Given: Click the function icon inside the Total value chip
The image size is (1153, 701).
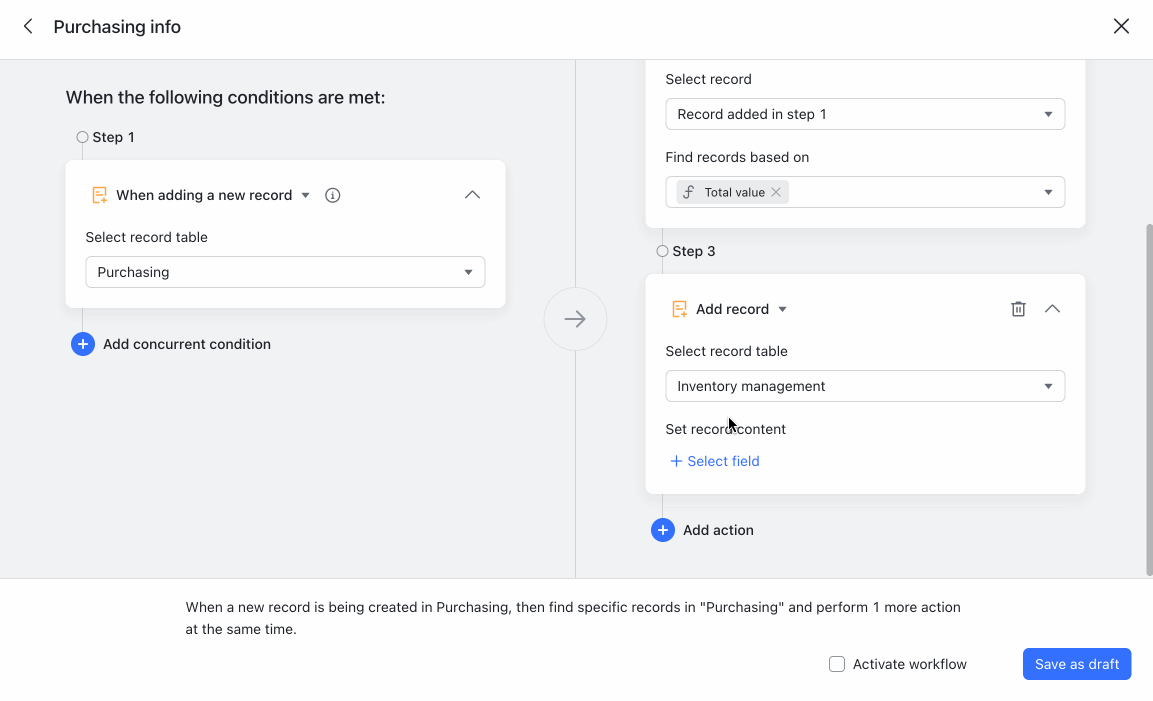Looking at the screenshot, I should [x=689, y=191].
